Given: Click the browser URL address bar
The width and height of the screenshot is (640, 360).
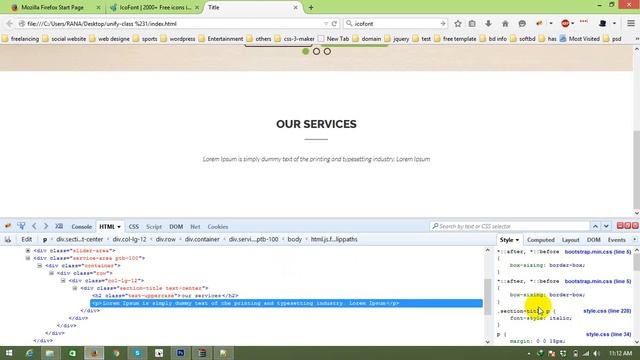Looking at the screenshot, I should coord(176,24).
